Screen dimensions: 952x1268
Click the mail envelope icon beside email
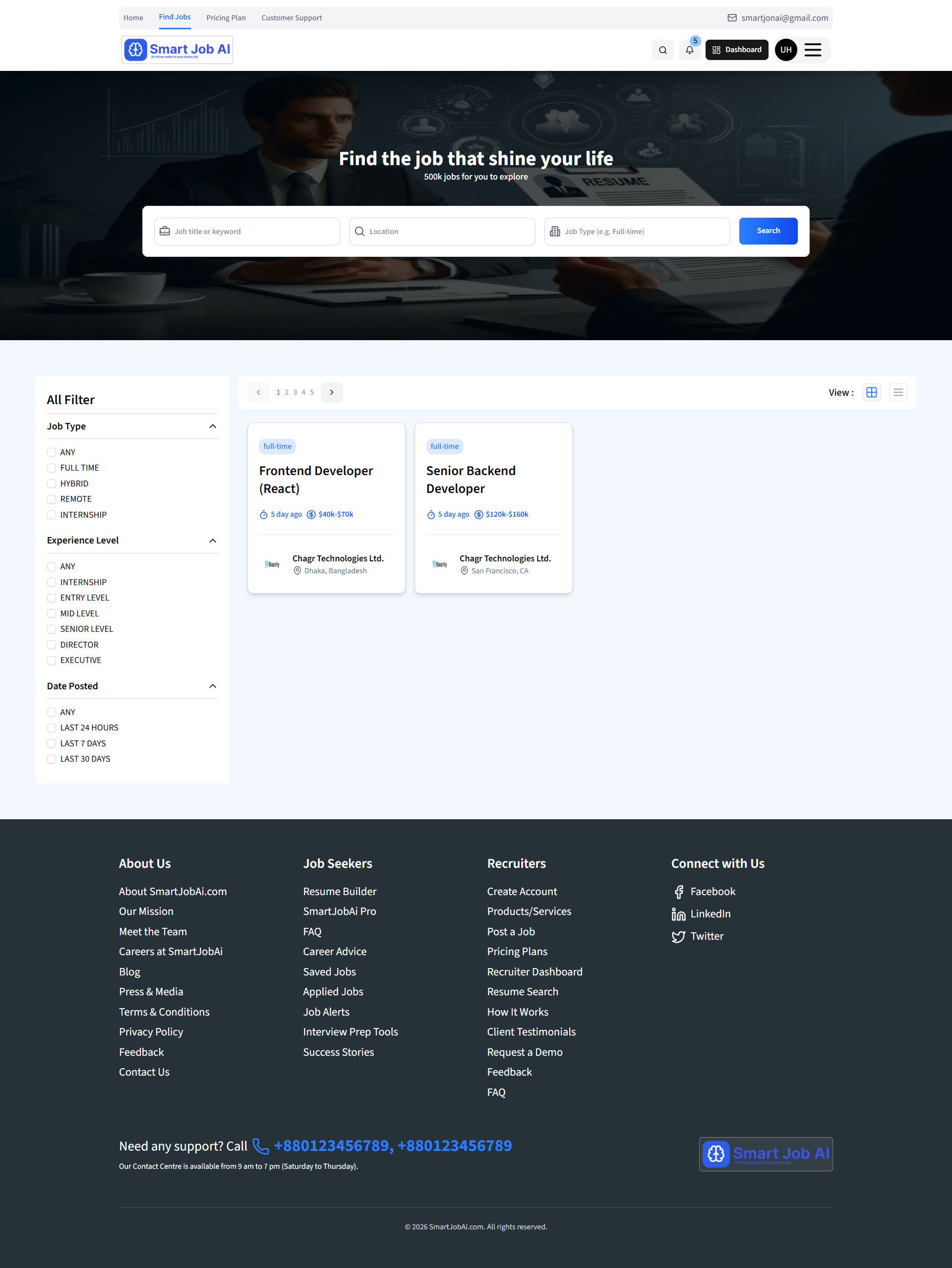pos(732,18)
